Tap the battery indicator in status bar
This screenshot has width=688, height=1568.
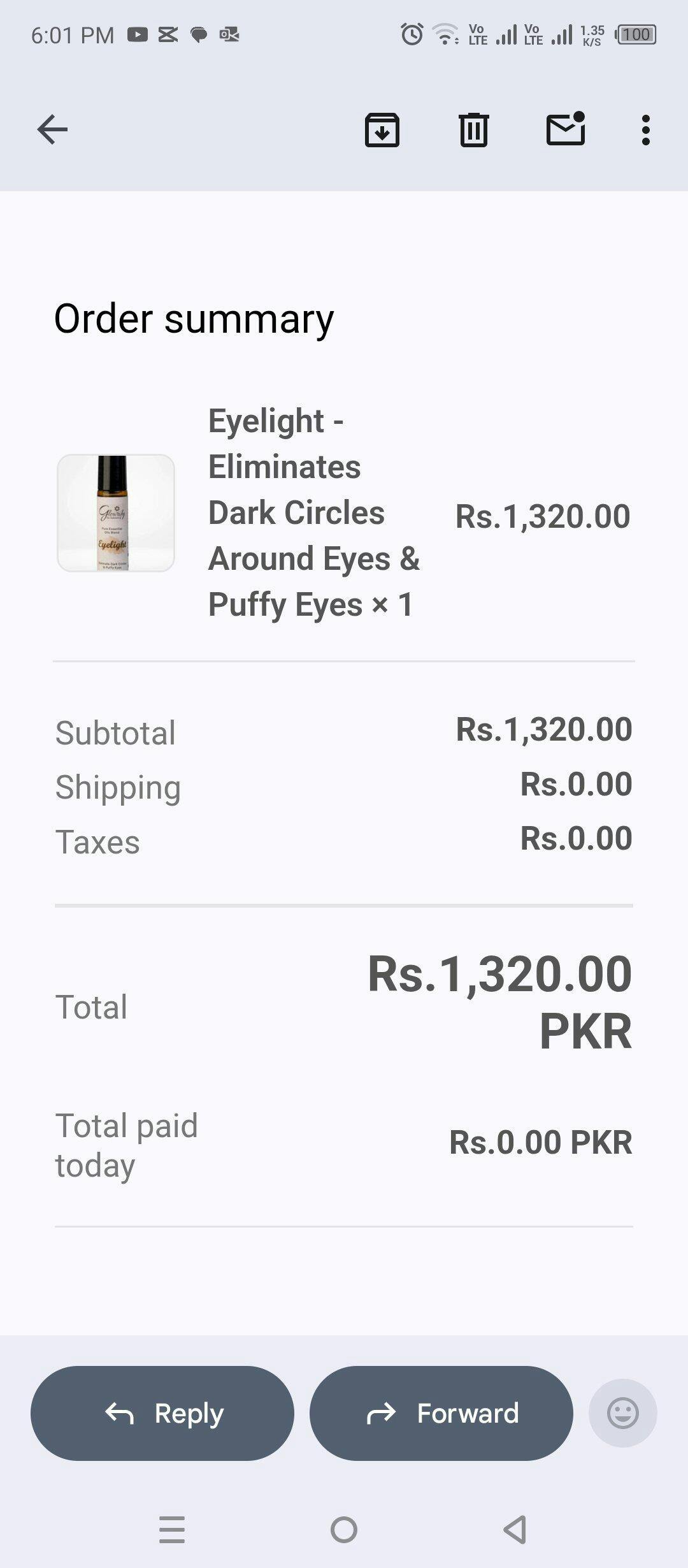click(x=635, y=34)
